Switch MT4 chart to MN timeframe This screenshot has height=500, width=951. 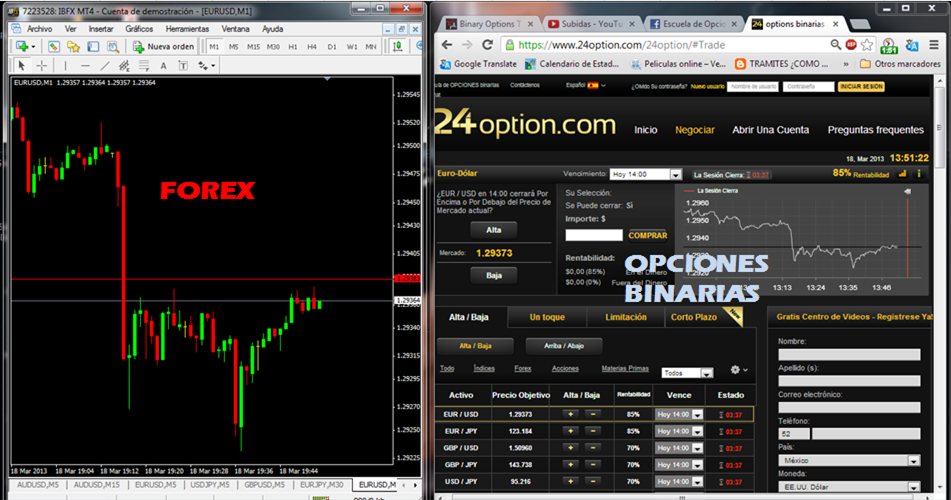(371, 47)
